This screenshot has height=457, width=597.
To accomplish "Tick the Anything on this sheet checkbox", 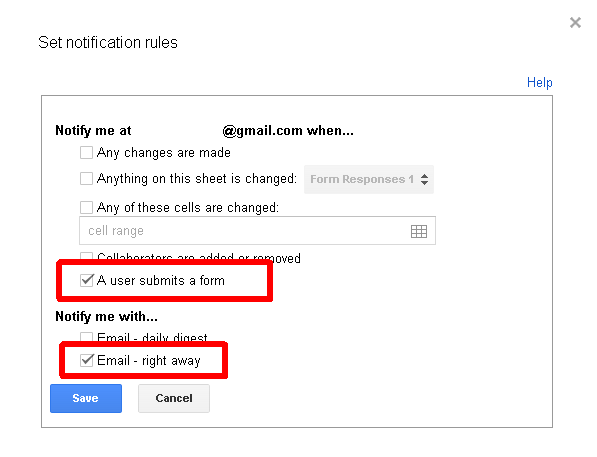I will click(x=86, y=179).
